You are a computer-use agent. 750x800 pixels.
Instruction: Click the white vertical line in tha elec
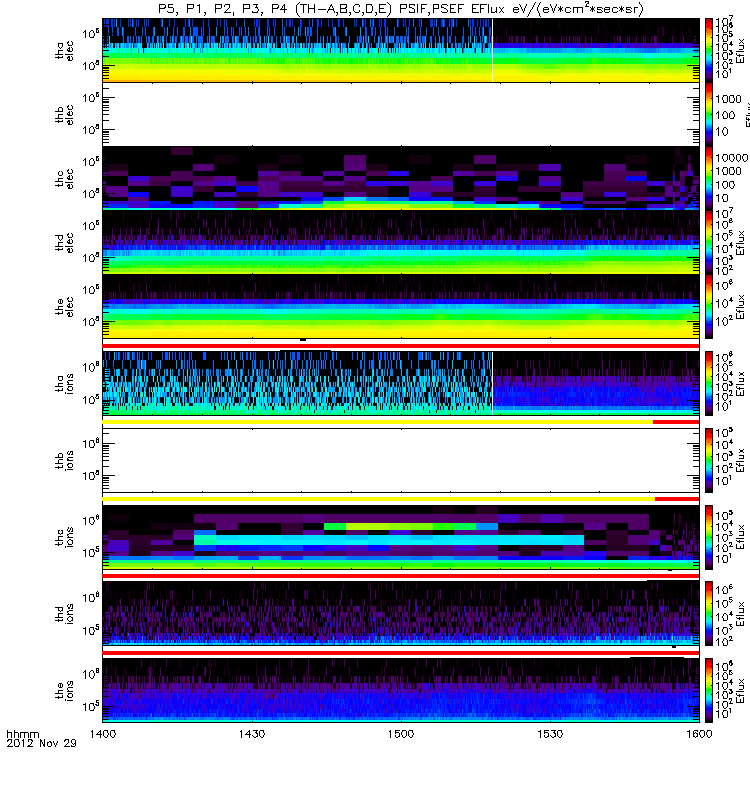pyautogui.click(x=492, y=50)
